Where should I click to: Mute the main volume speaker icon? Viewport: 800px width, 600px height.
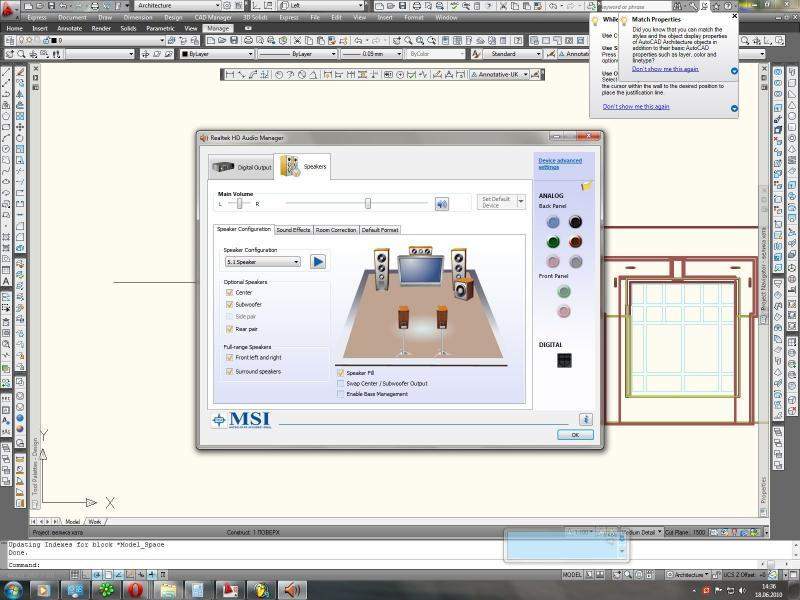click(x=441, y=204)
